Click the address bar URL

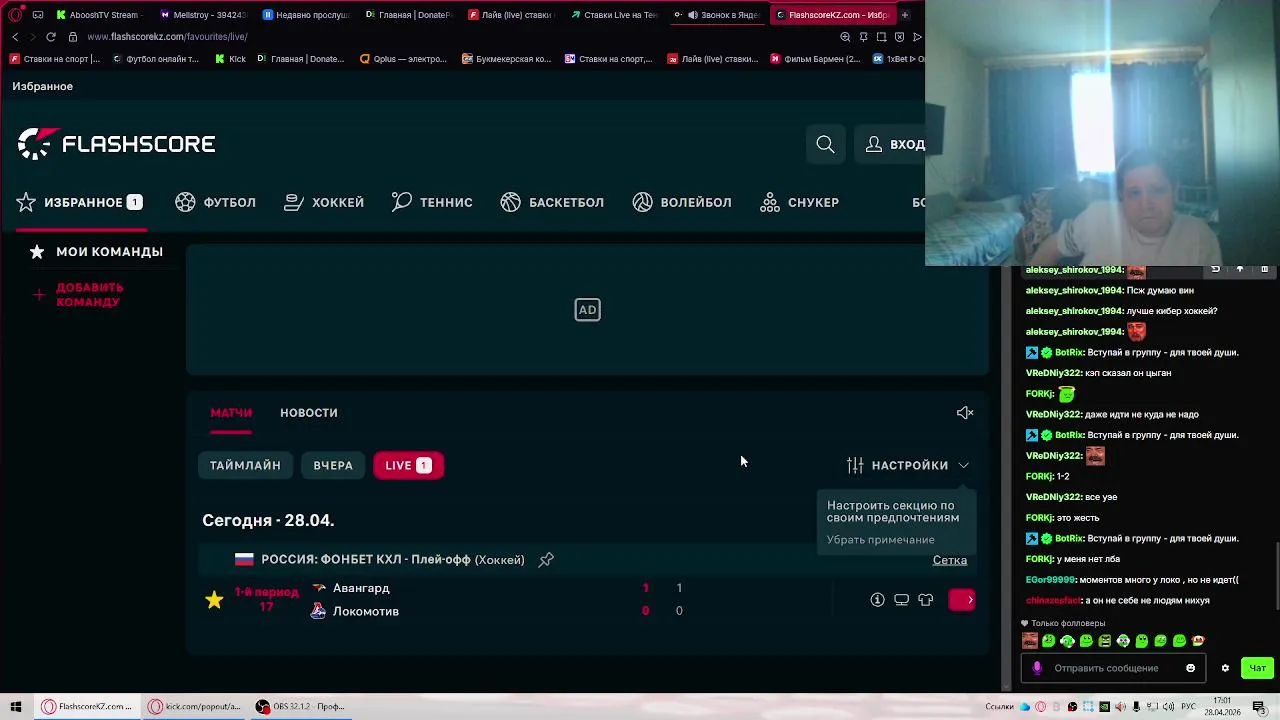pyautogui.click(x=167, y=37)
